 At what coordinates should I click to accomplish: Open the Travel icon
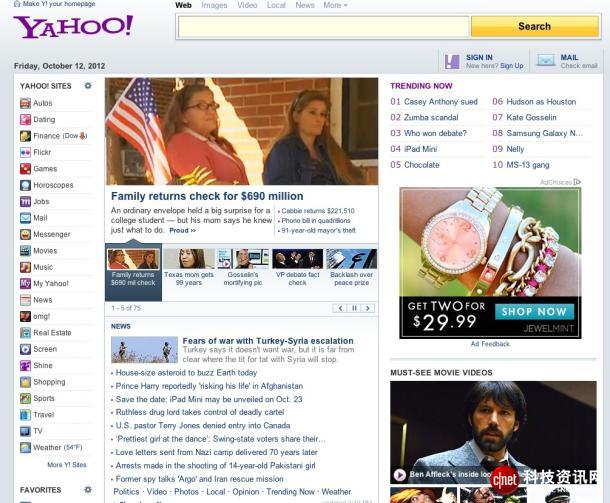25,415
